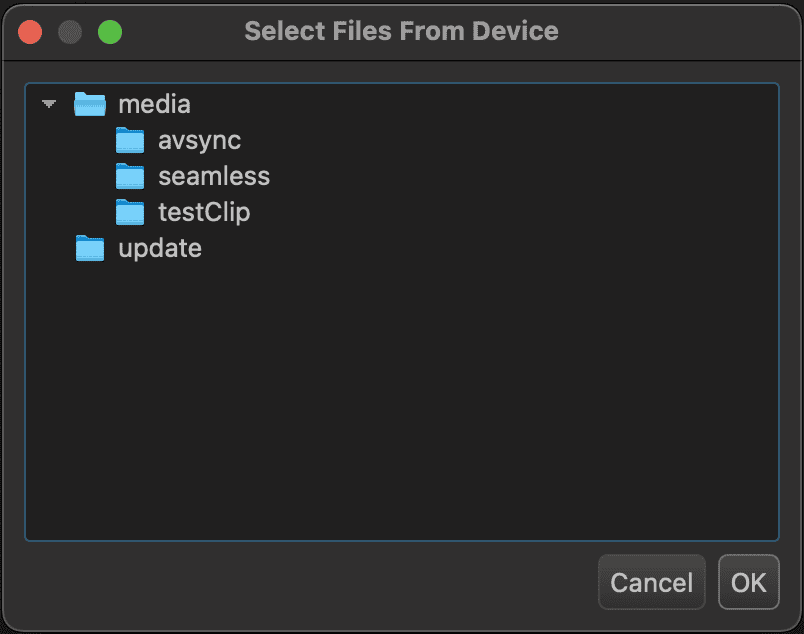804x634 pixels.
Task: Click the update folder icon
Action: [x=90, y=249]
